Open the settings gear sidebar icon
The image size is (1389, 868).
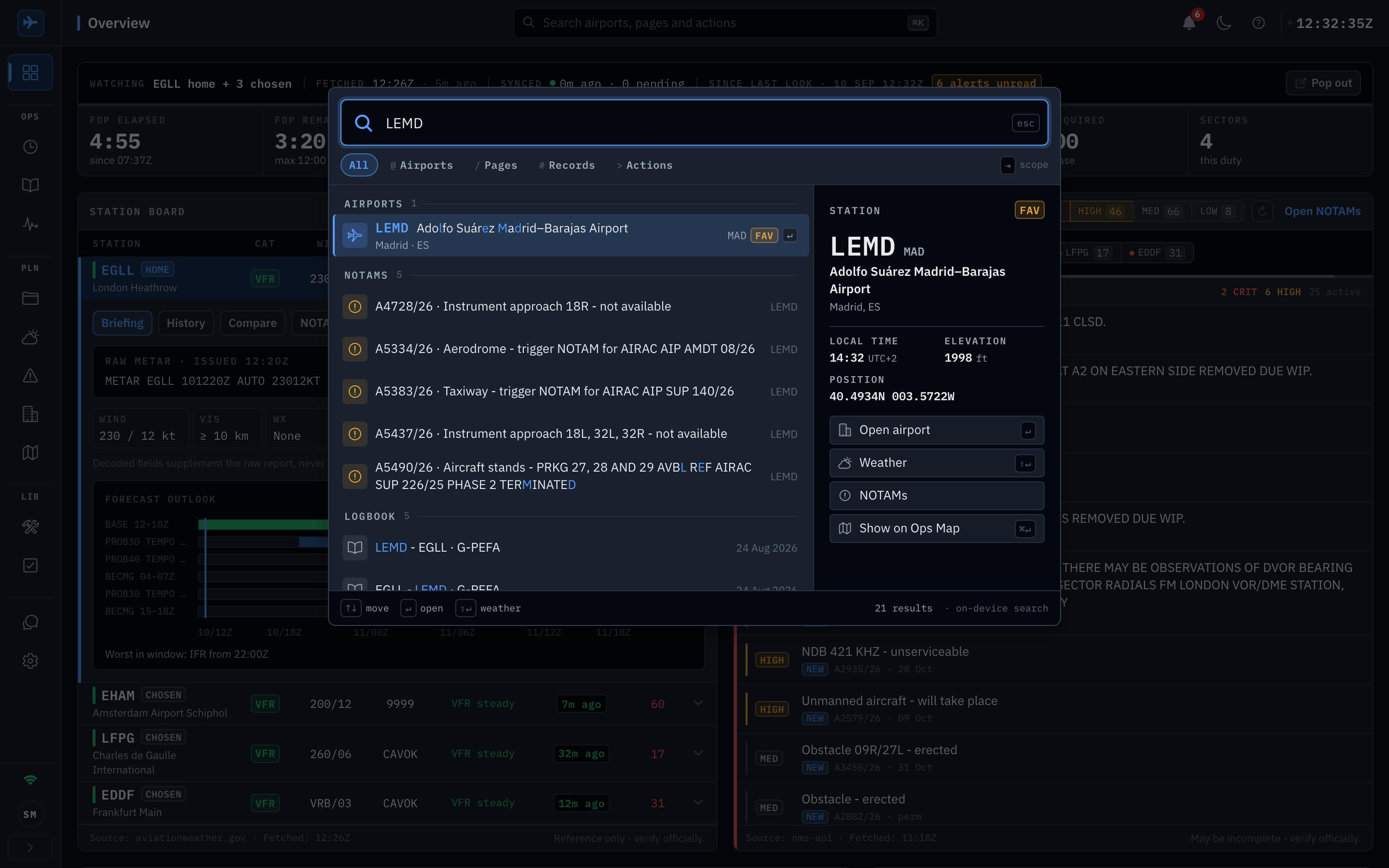click(x=30, y=661)
